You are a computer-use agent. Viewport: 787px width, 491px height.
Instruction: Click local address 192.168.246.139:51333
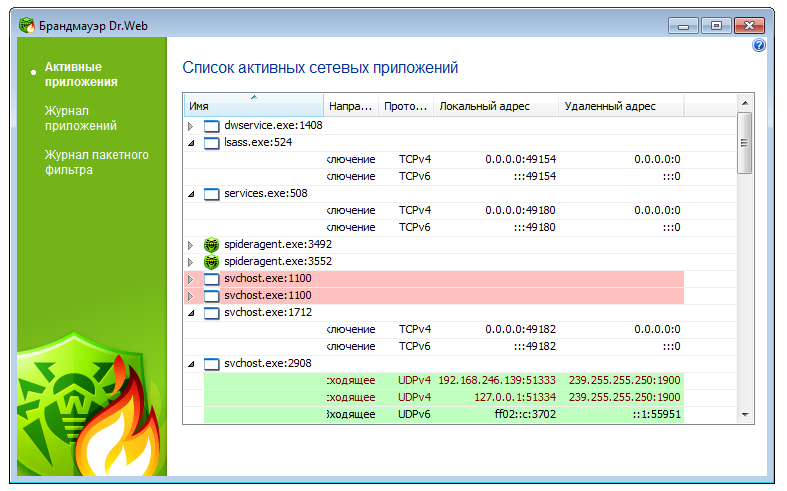[497, 380]
